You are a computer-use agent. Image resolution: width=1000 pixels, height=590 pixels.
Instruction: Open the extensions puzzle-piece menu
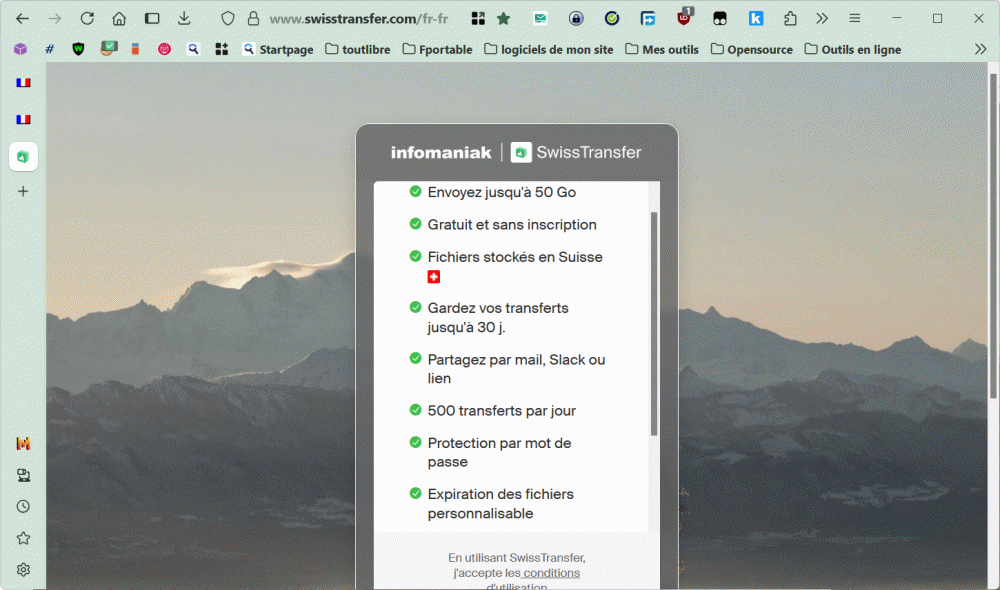pyautogui.click(x=790, y=18)
